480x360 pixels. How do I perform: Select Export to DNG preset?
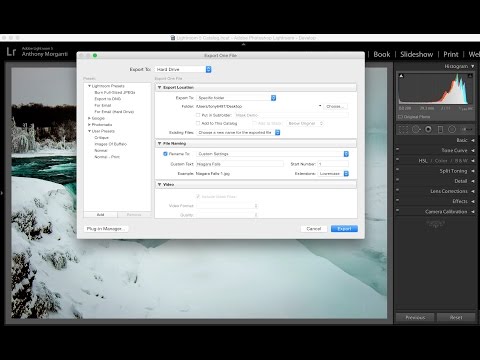point(108,99)
